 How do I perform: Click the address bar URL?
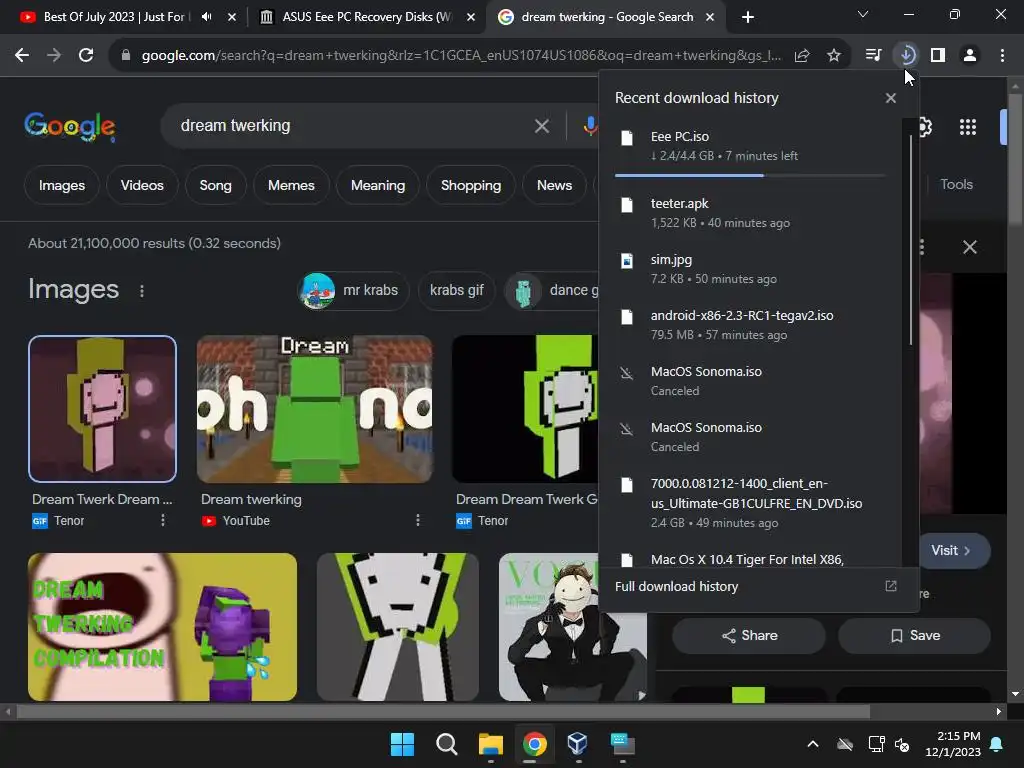pos(461,56)
